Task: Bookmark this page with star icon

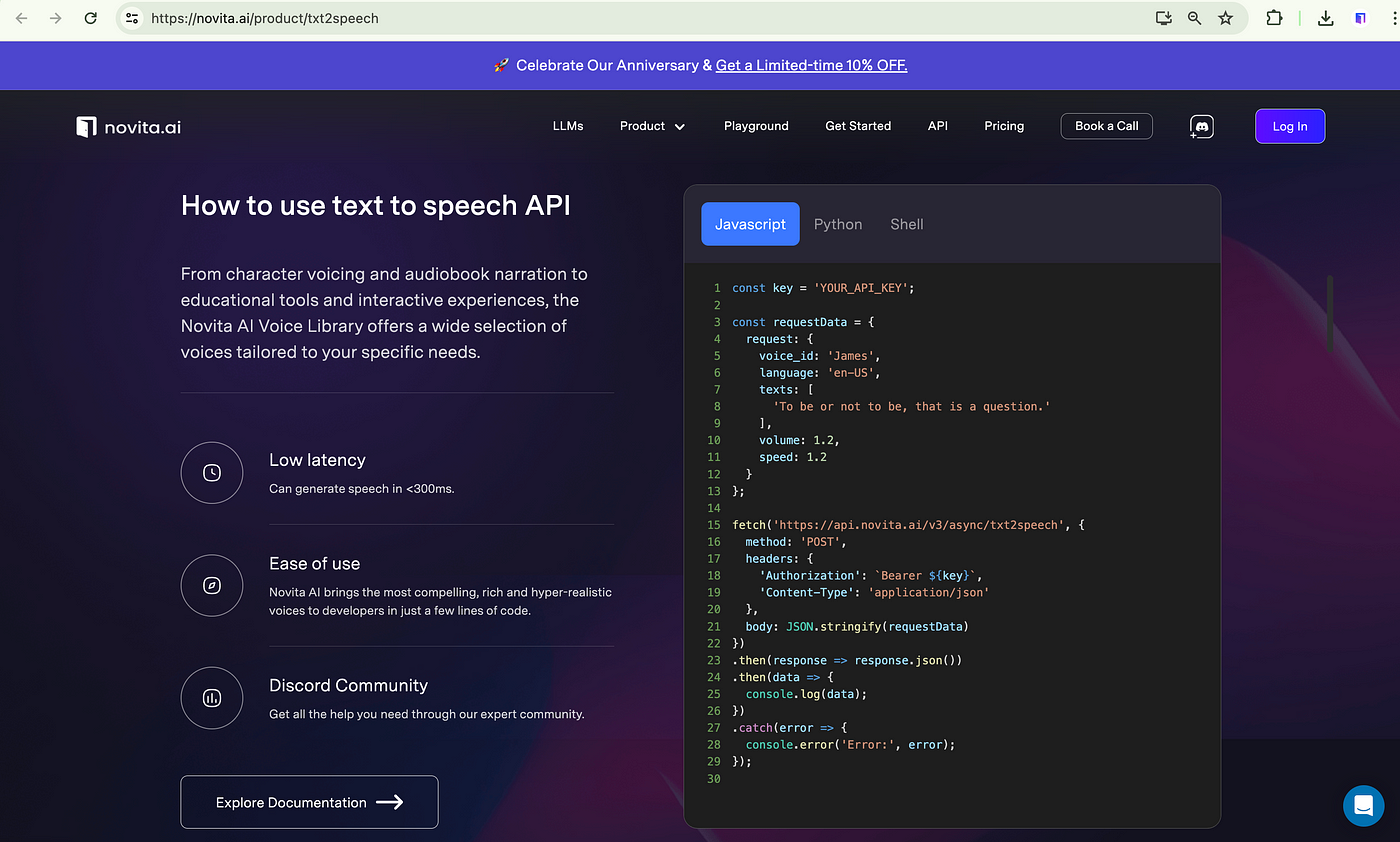Action: 1225,18
